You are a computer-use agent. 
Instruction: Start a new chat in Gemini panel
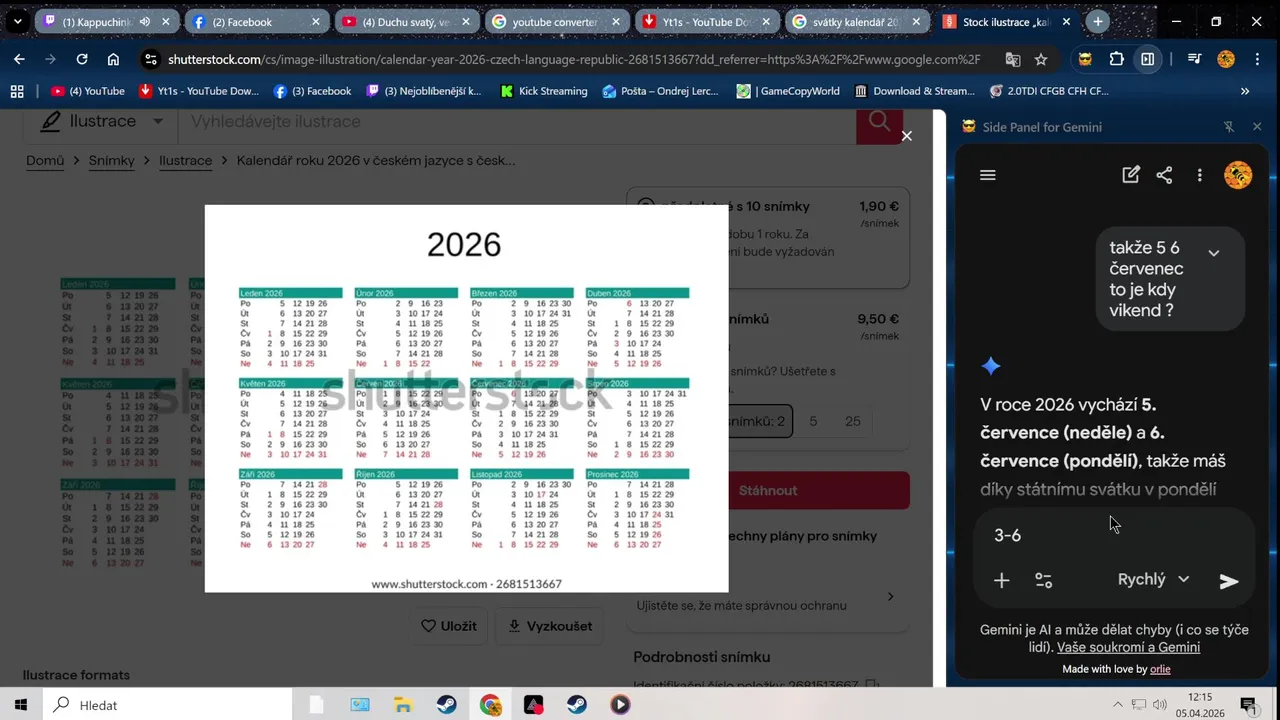pos(1131,175)
